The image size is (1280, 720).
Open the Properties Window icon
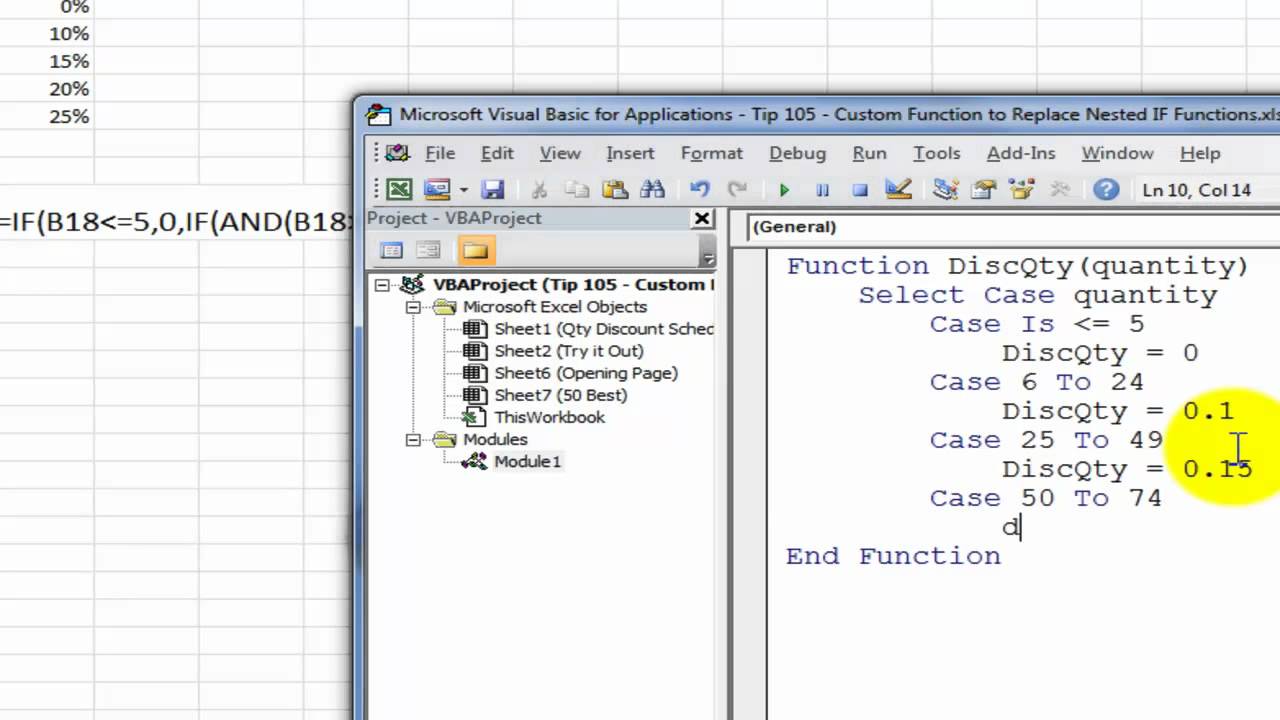983,189
